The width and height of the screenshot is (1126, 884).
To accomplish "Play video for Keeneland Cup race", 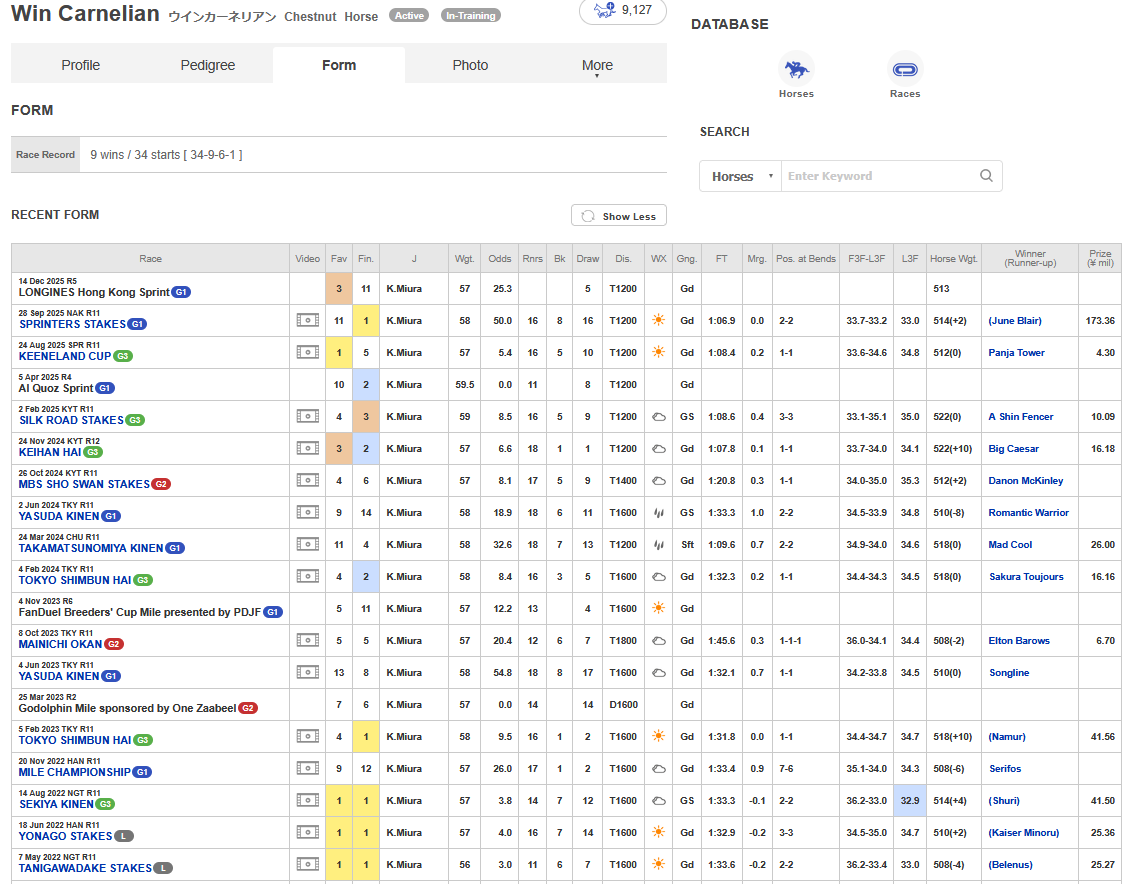I will 307,353.
